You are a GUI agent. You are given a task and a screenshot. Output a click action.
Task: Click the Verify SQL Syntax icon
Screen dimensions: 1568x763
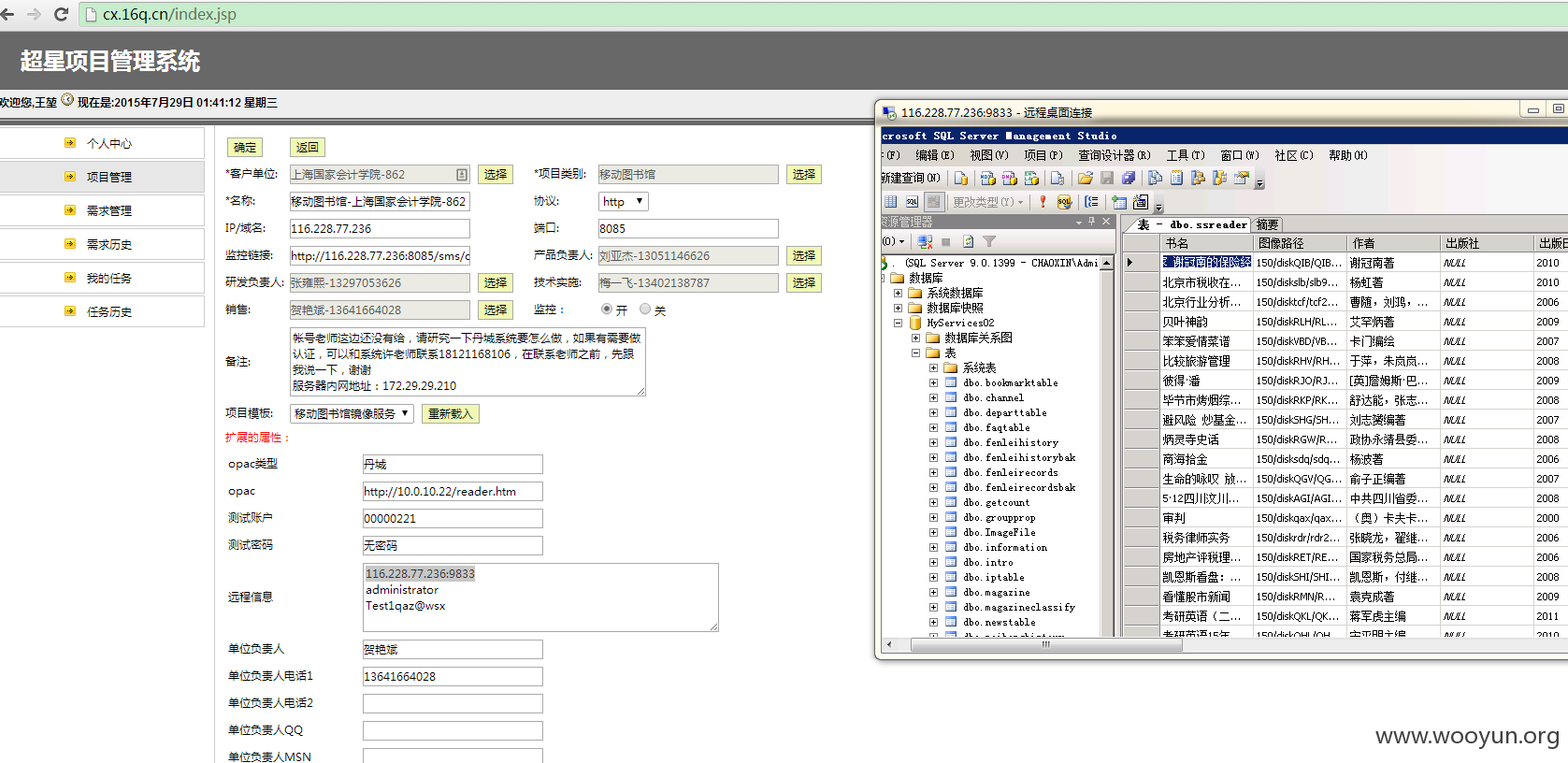tap(1065, 201)
